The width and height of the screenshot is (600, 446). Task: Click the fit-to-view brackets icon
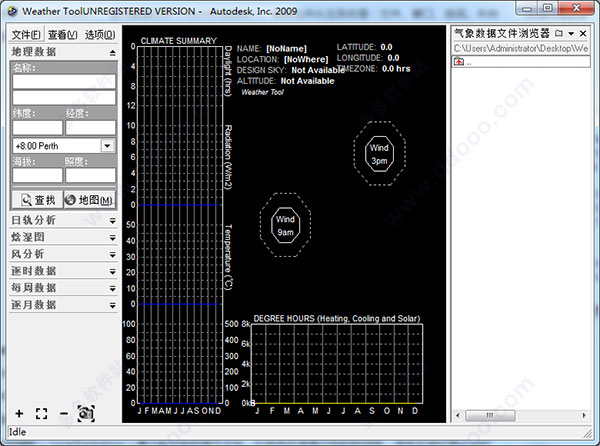coord(41,413)
